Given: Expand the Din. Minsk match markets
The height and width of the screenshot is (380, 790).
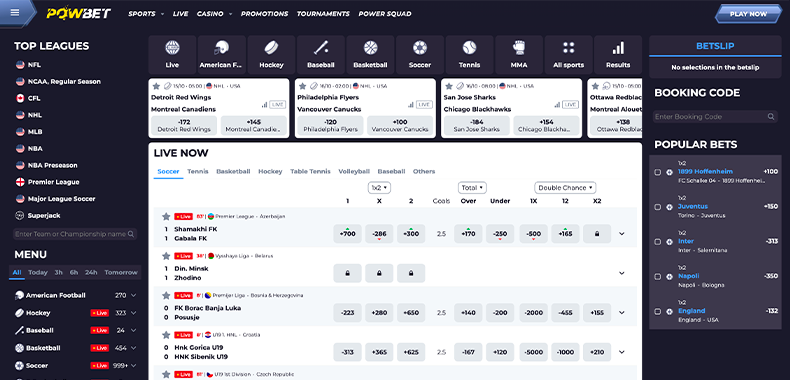Looking at the screenshot, I should coord(622,273).
